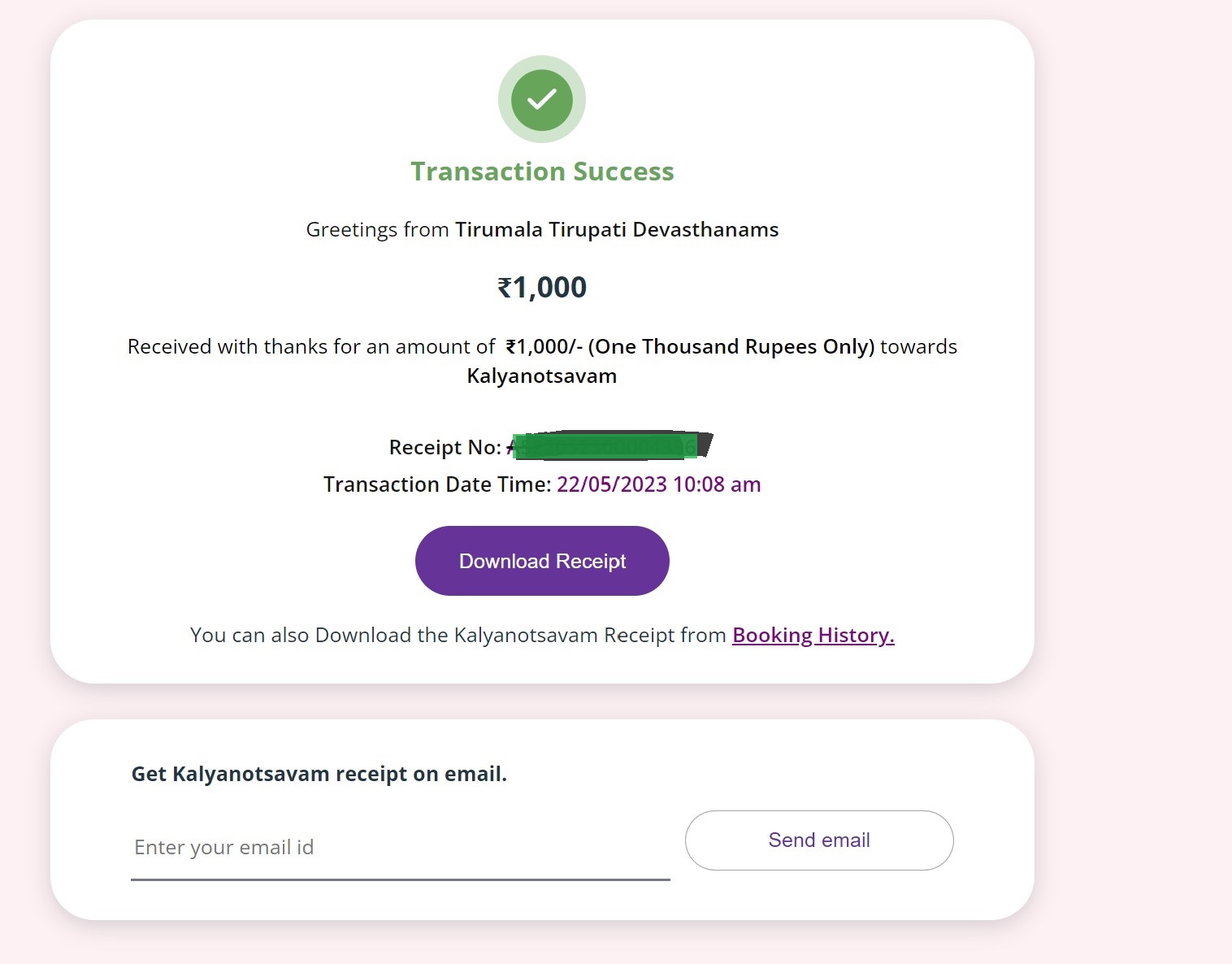The image size is (1232, 964).
Task: Click the bold Kalyanotsavam text under the amount line
Action: click(542, 376)
